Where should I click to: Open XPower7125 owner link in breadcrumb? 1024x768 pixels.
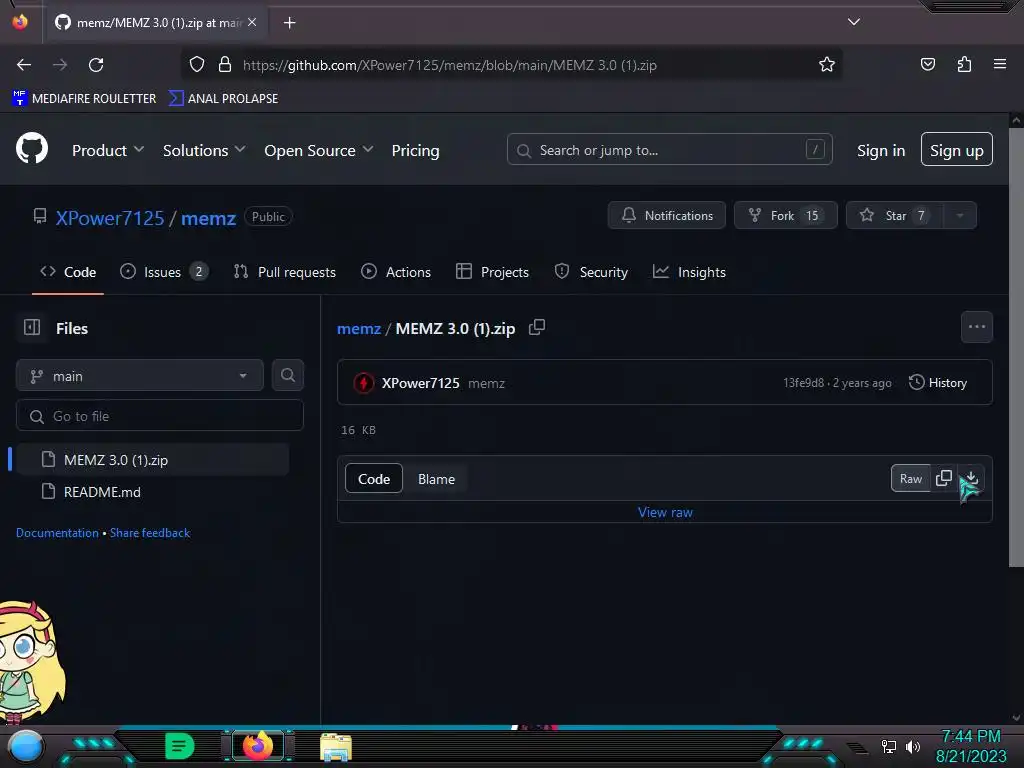tap(110, 218)
